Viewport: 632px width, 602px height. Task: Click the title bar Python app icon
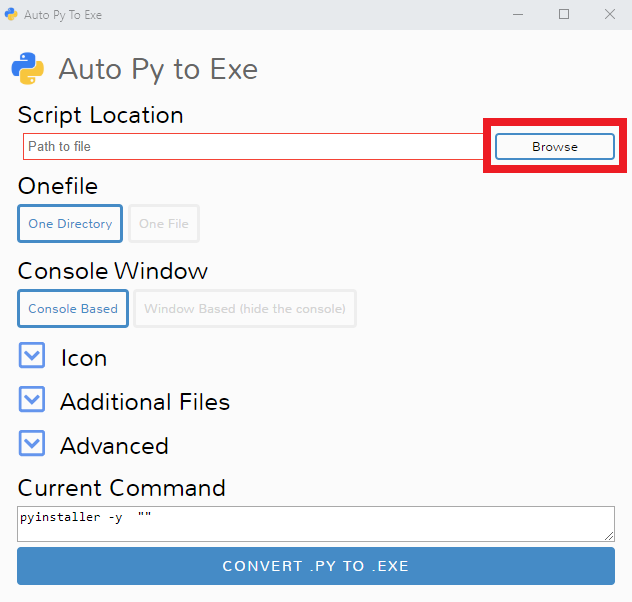[11, 15]
